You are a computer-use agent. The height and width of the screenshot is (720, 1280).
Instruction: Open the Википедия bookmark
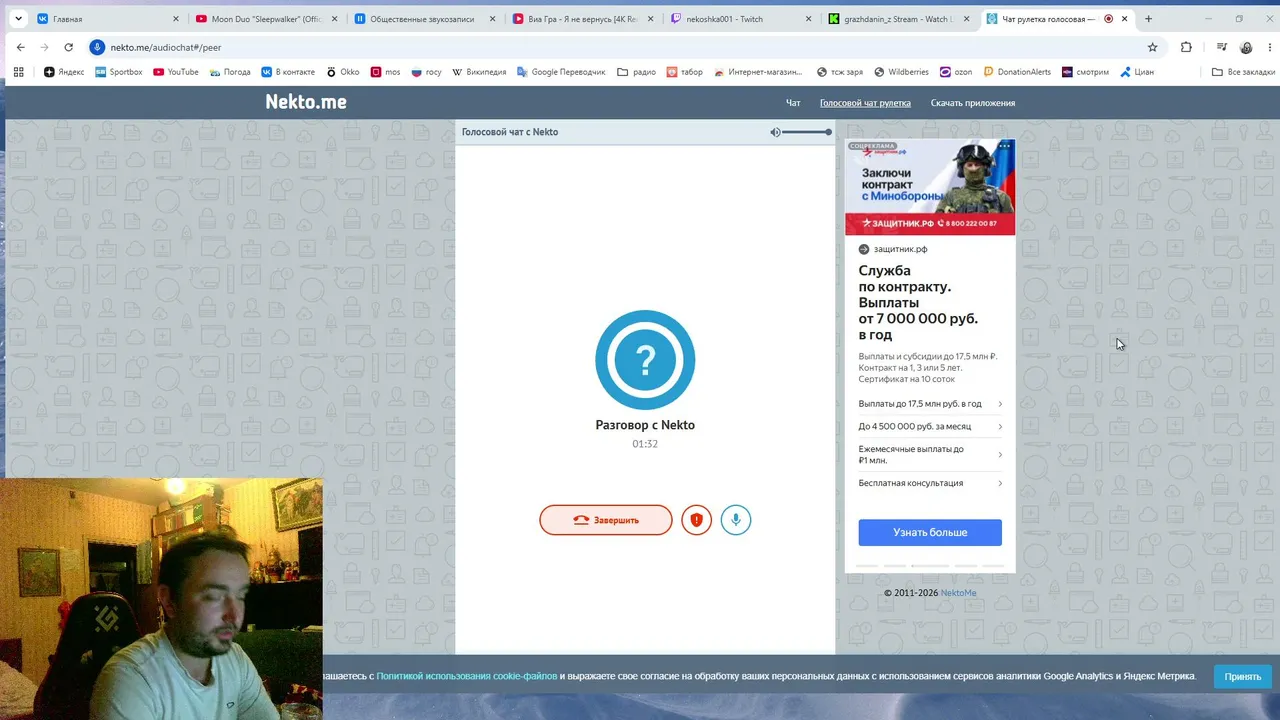[479, 72]
